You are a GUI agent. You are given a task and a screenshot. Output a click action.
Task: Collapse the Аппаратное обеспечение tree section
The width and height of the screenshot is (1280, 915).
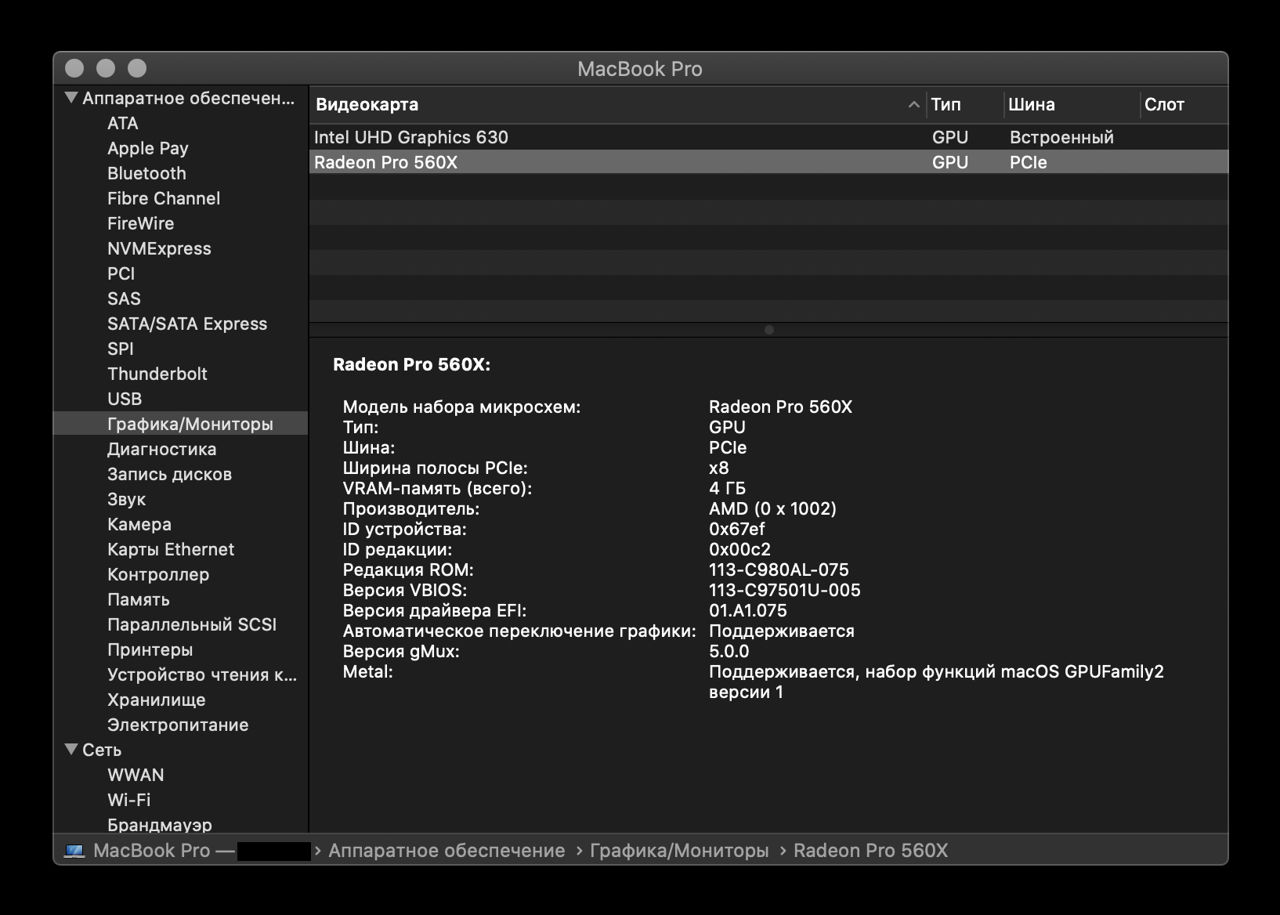point(71,98)
